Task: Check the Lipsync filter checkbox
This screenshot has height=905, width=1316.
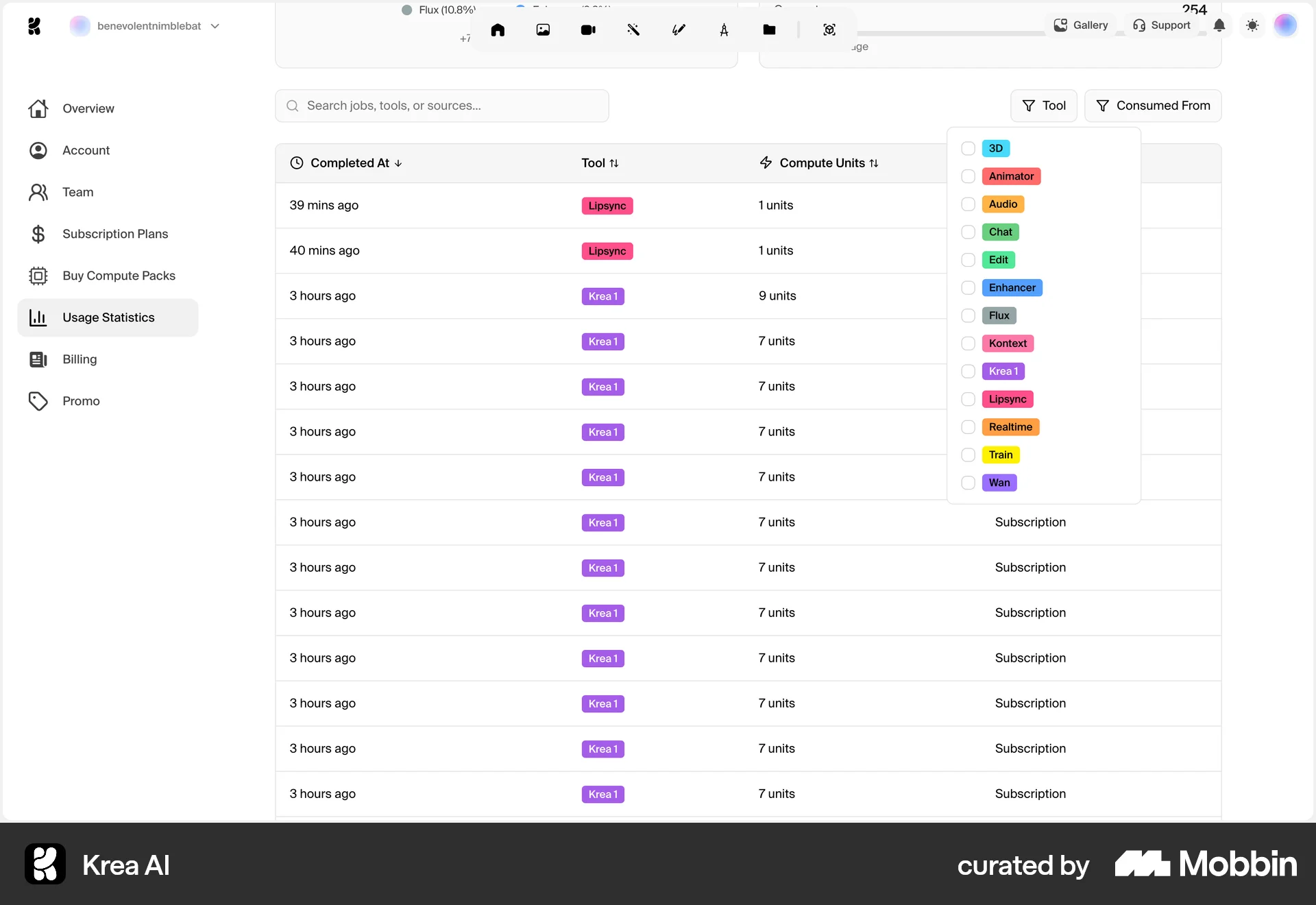Action: point(968,399)
